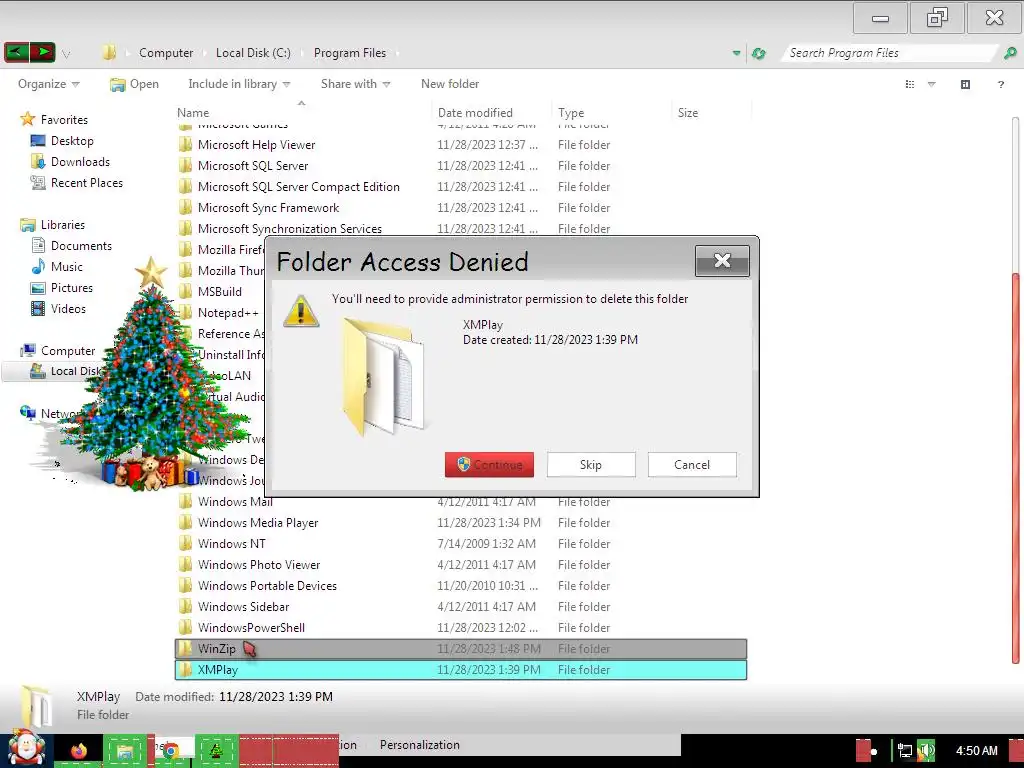Cancel the Folder Access Denied dialog

point(692,464)
